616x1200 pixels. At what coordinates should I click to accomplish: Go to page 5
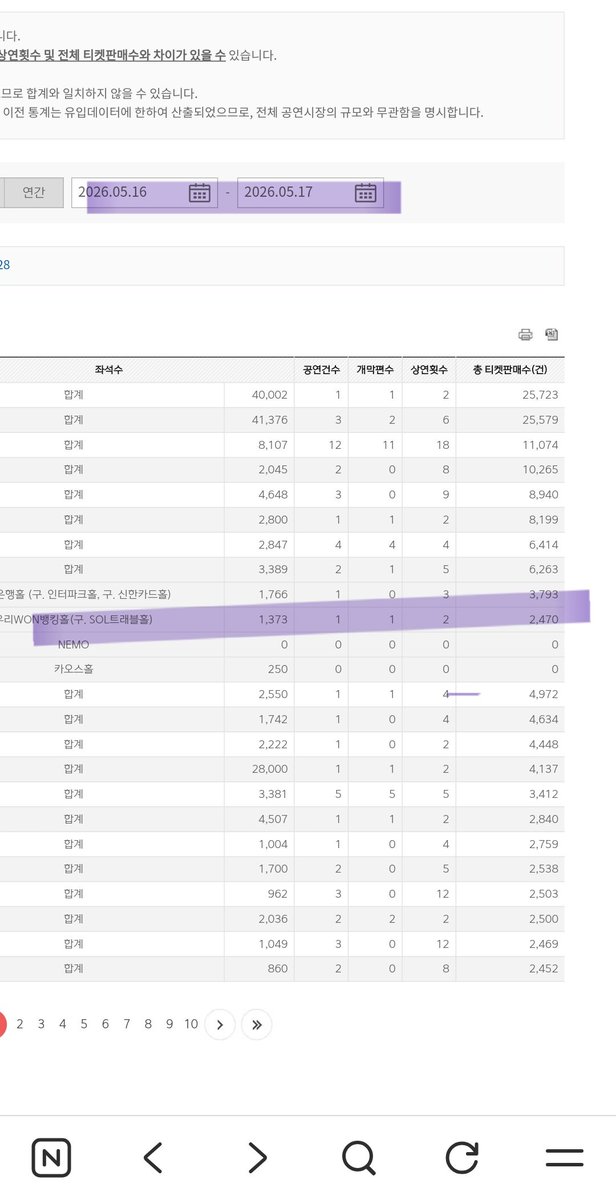(84, 1024)
